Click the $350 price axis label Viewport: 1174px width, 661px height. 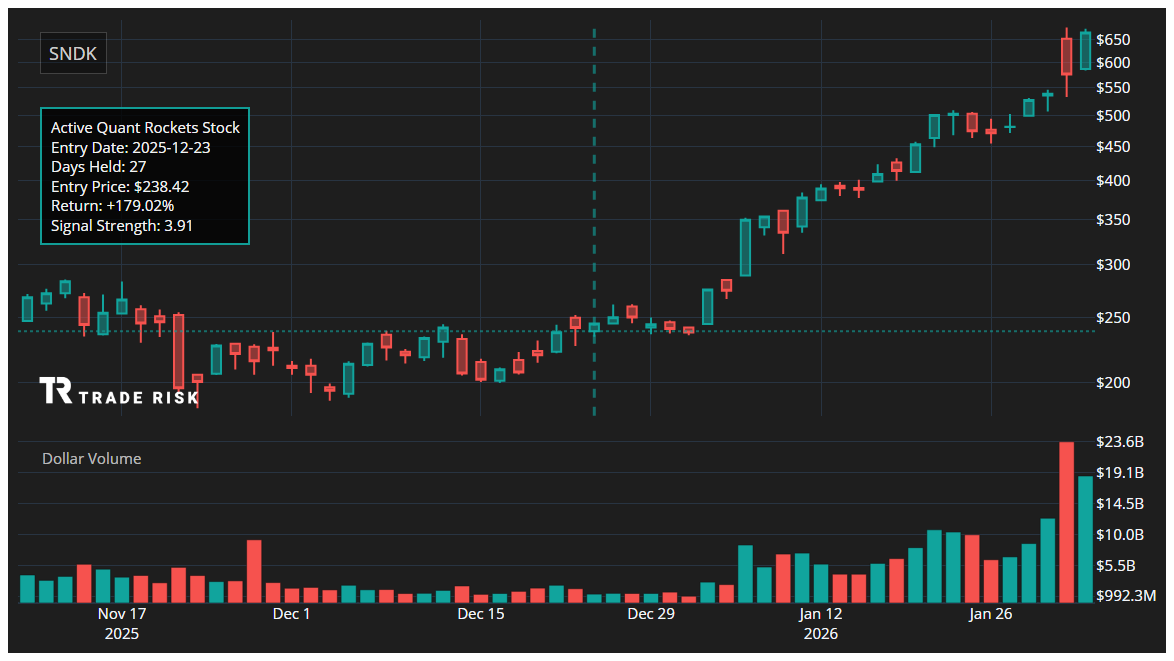(1113, 220)
